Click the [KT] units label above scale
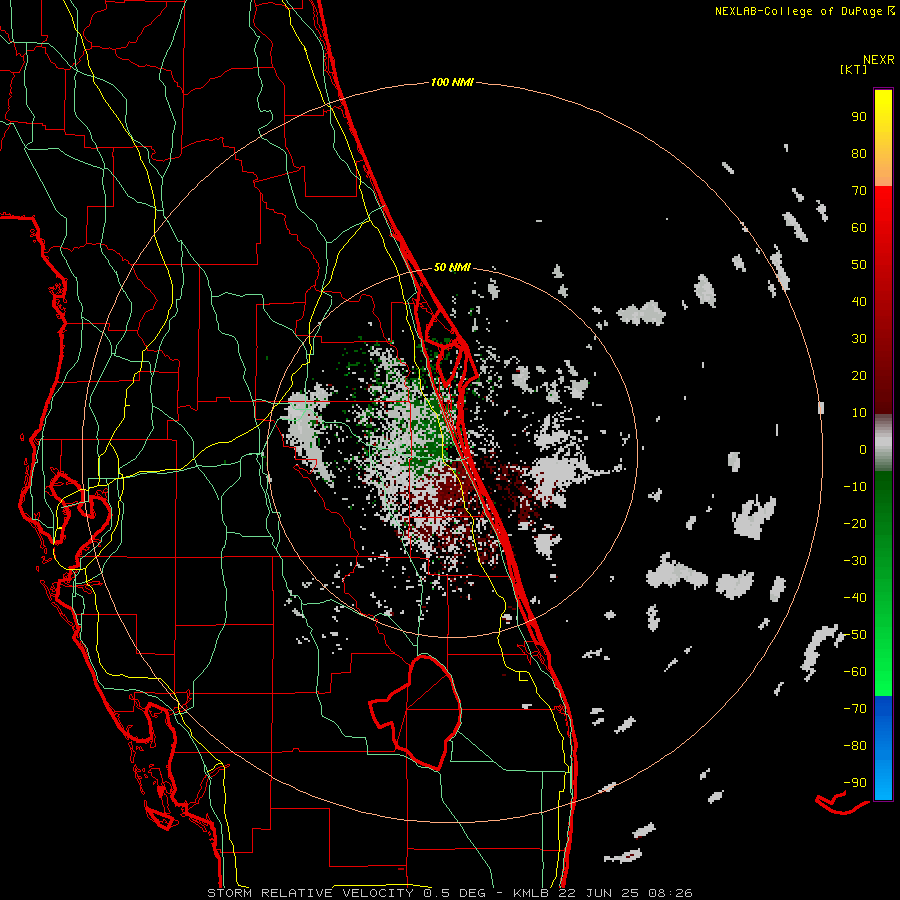This screenshot has height=900, width=900. (853, 69)
